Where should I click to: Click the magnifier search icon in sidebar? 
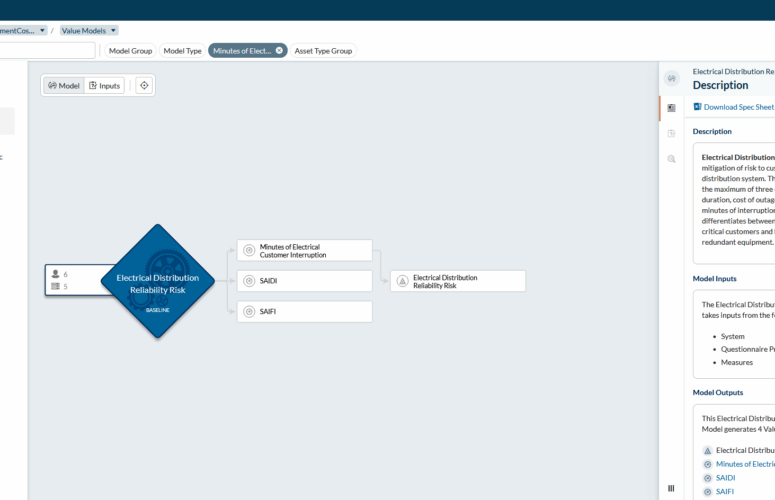point(672,159)
